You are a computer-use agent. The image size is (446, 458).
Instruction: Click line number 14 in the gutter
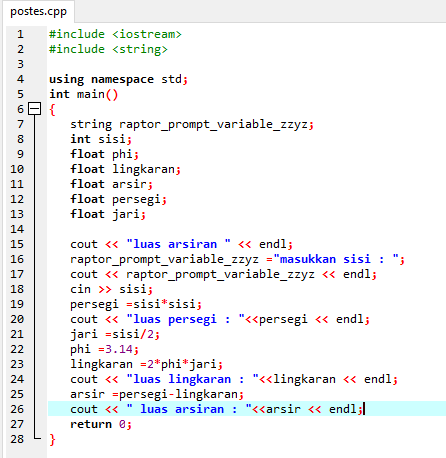(17, 229)
